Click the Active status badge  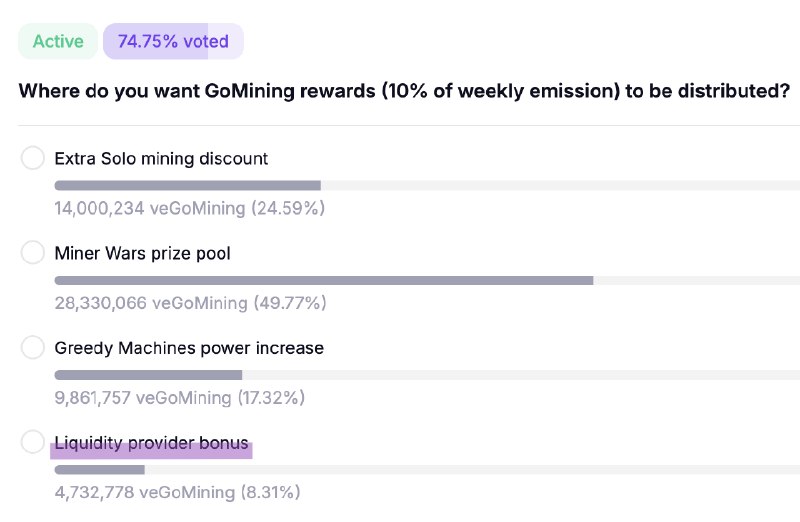pyautogui.click(x=58, y=41)
